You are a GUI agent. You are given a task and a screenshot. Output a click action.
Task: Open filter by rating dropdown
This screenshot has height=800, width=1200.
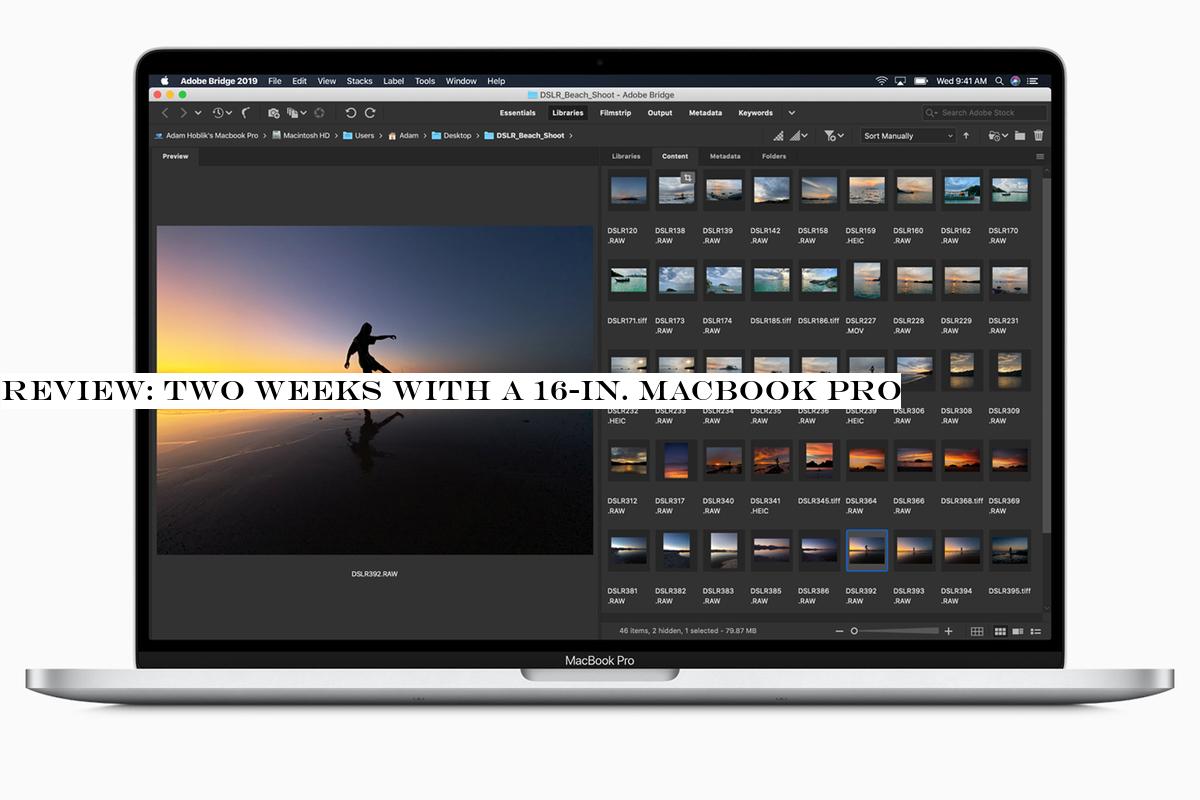point(834,136)
